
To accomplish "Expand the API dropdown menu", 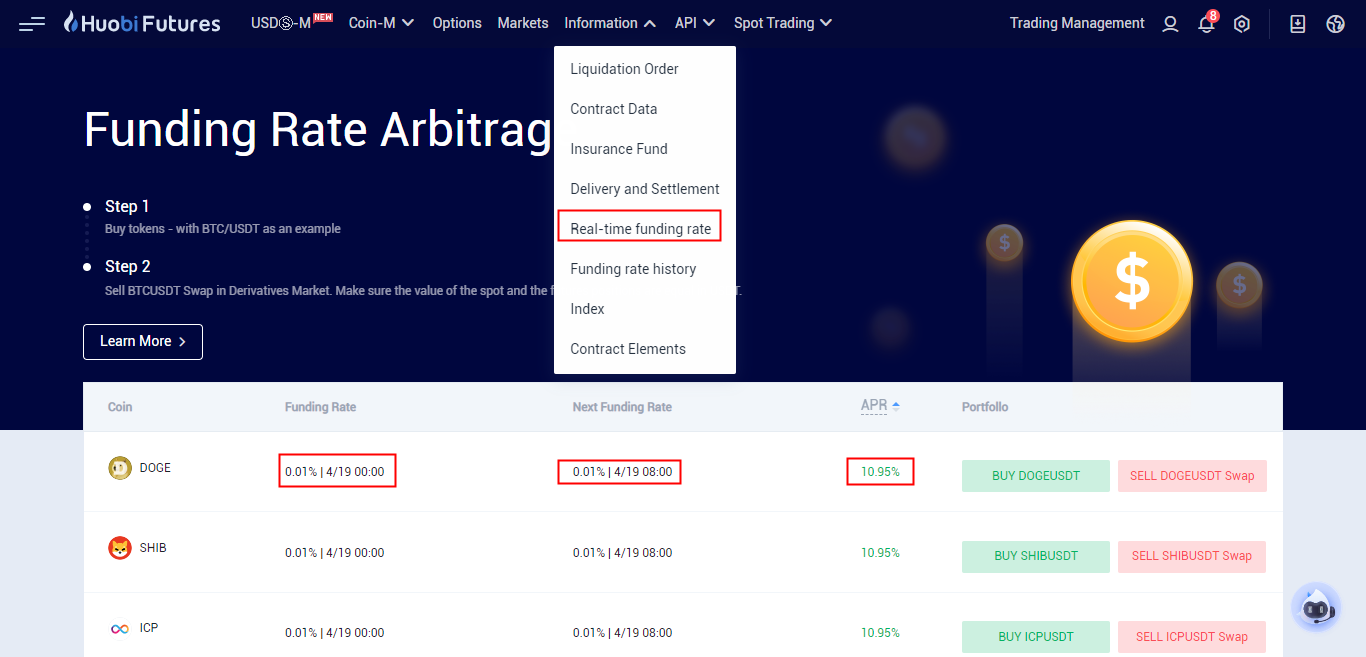I will pos(695,23).
